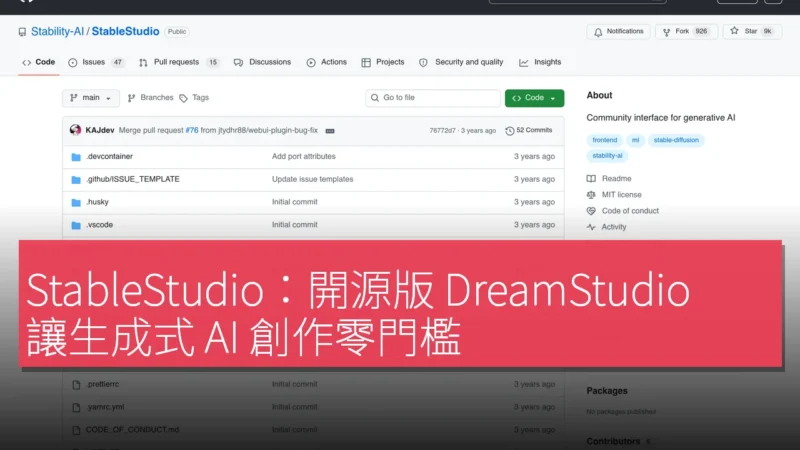The height and width of the screenshot is (450, 800).
Task: Open the .vscode folder
Action: 99,225
